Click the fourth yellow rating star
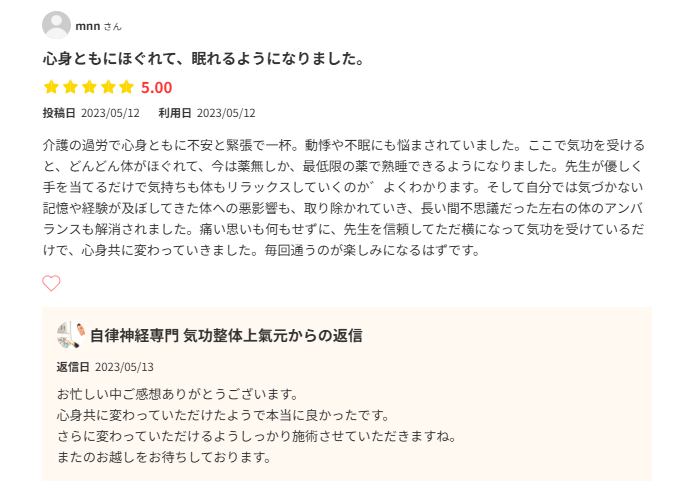This screenshot has height=490, width=691. tap(107, 87)
